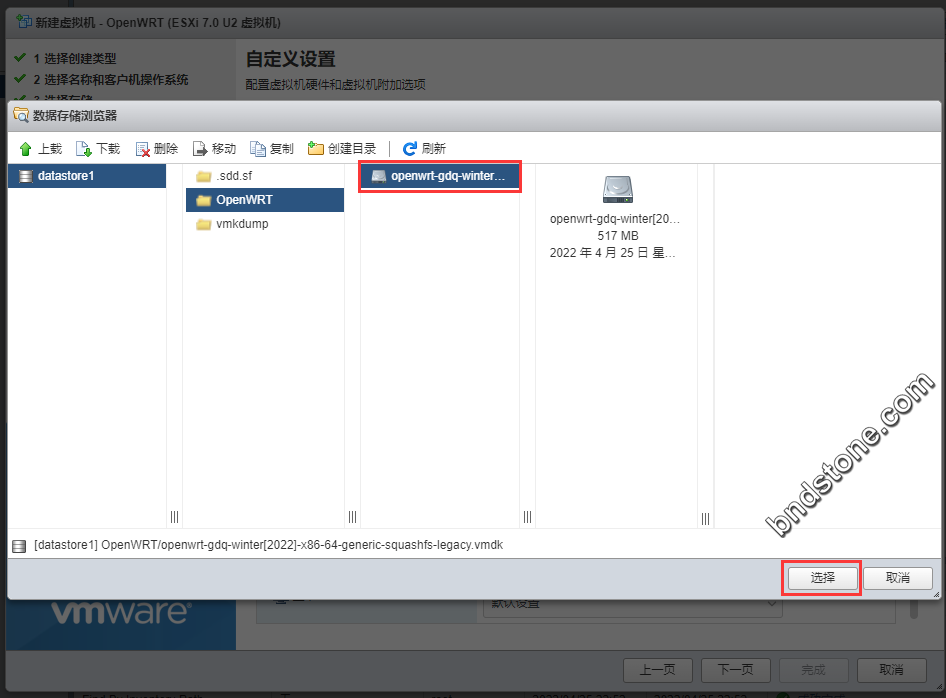Click the create directory (创建目录) button
This screenshot has height=698, width=946.
pos(341,148)
